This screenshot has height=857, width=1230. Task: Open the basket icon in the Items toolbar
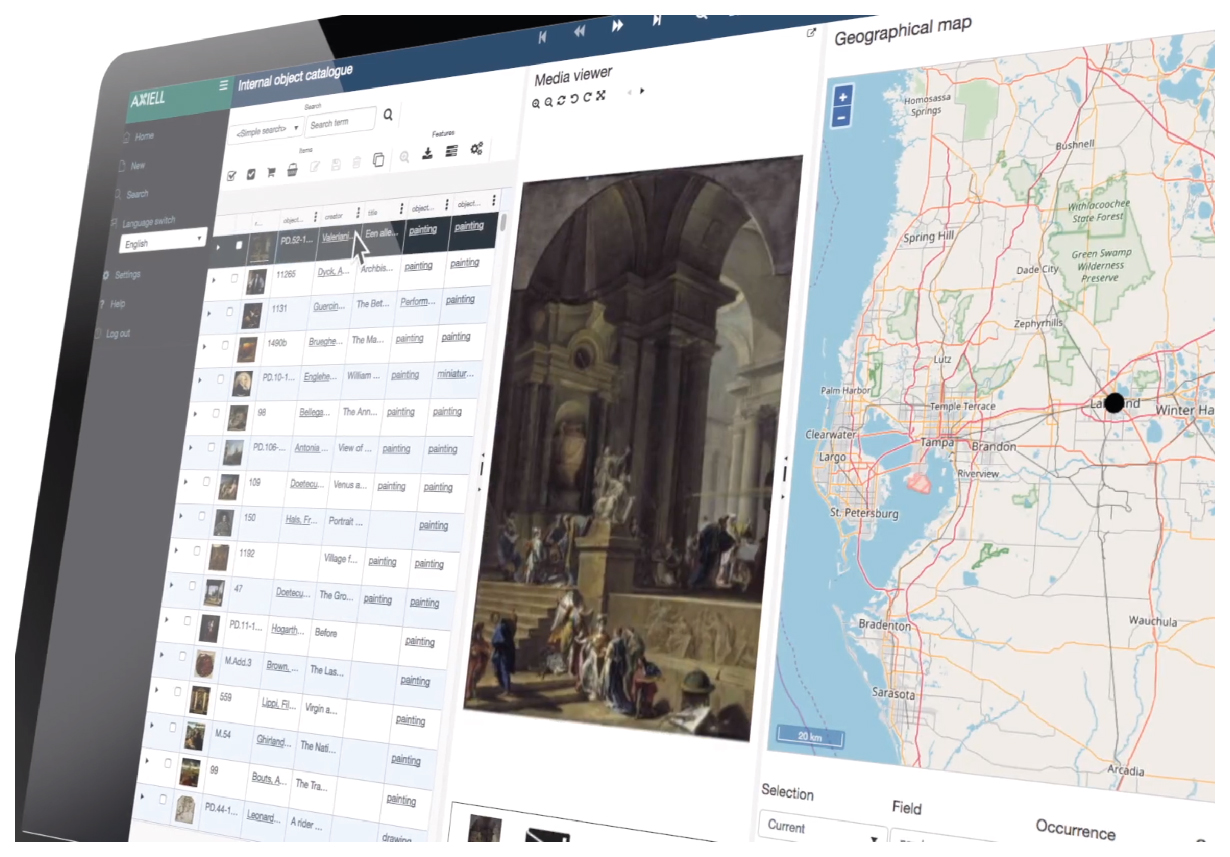292,172
